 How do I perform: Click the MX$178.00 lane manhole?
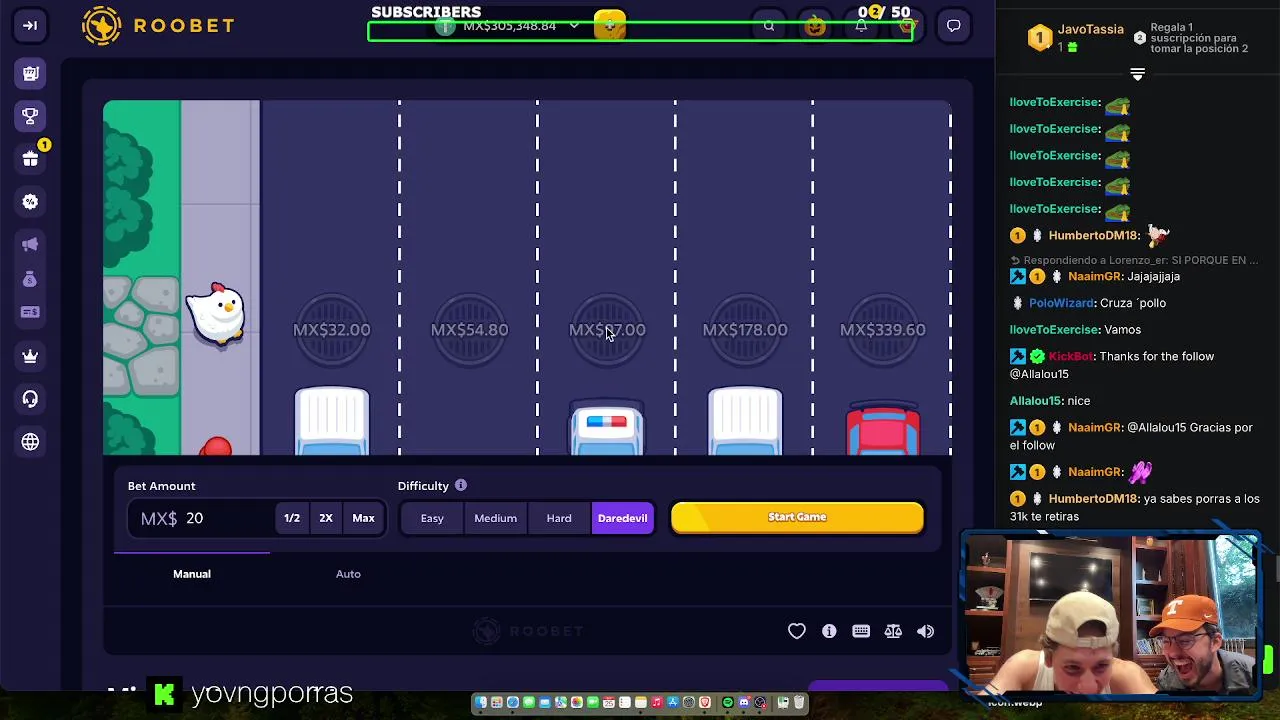745,329
